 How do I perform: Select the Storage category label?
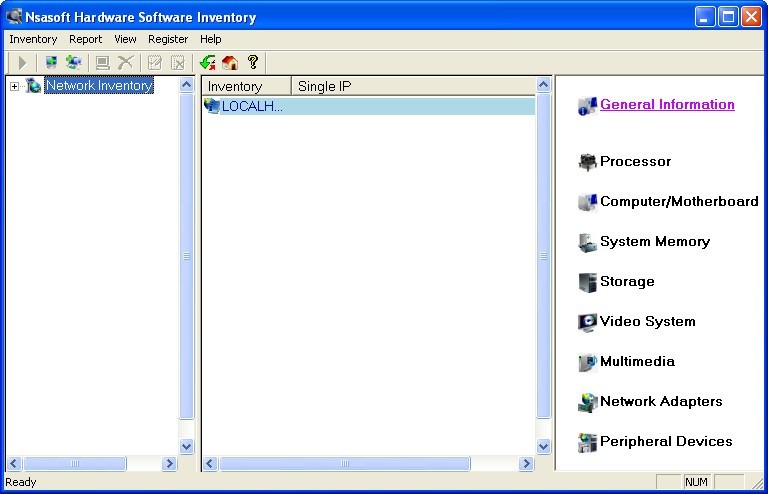tap(627, 282)
